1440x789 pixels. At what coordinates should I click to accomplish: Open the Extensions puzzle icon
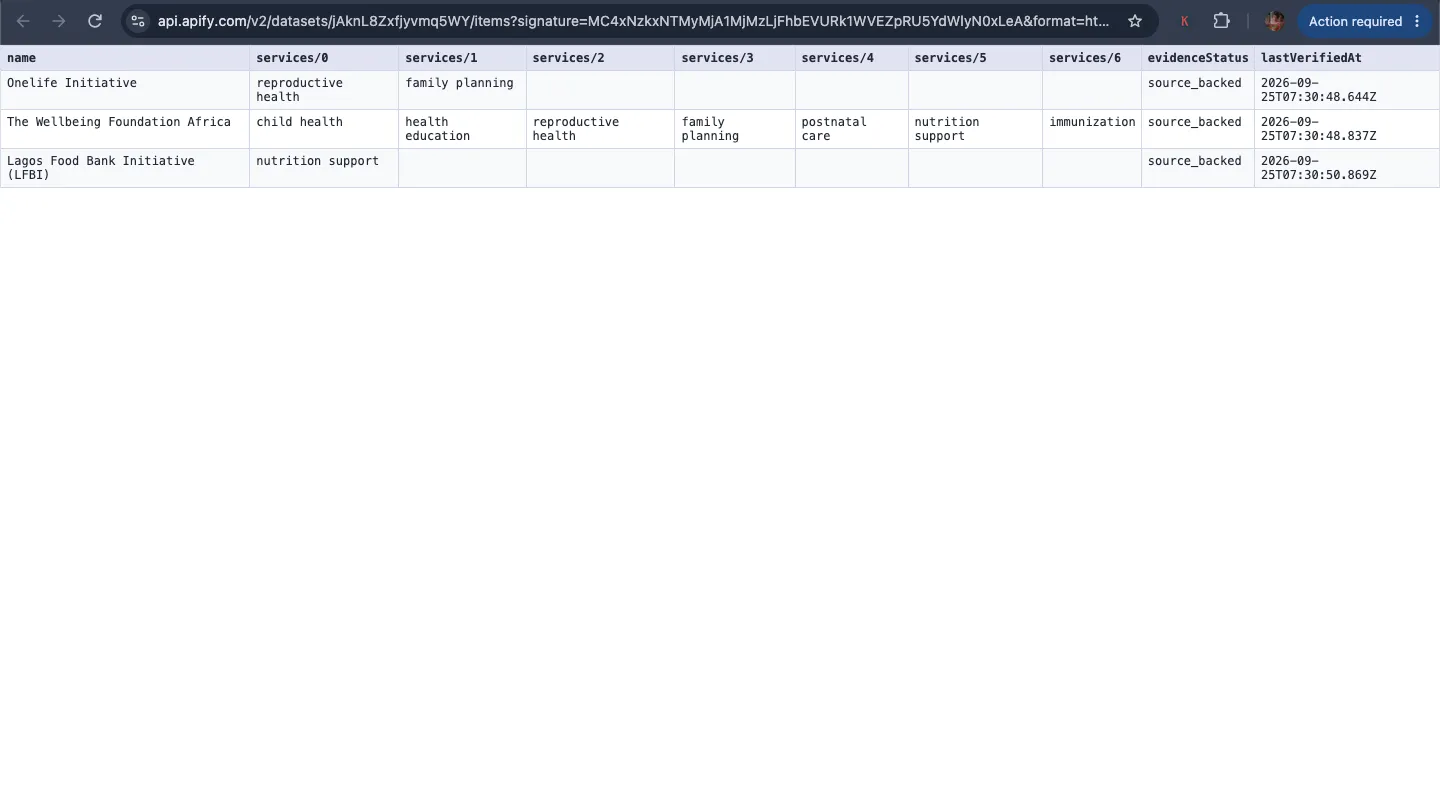pyautogui.click(x=1221, y=21)
